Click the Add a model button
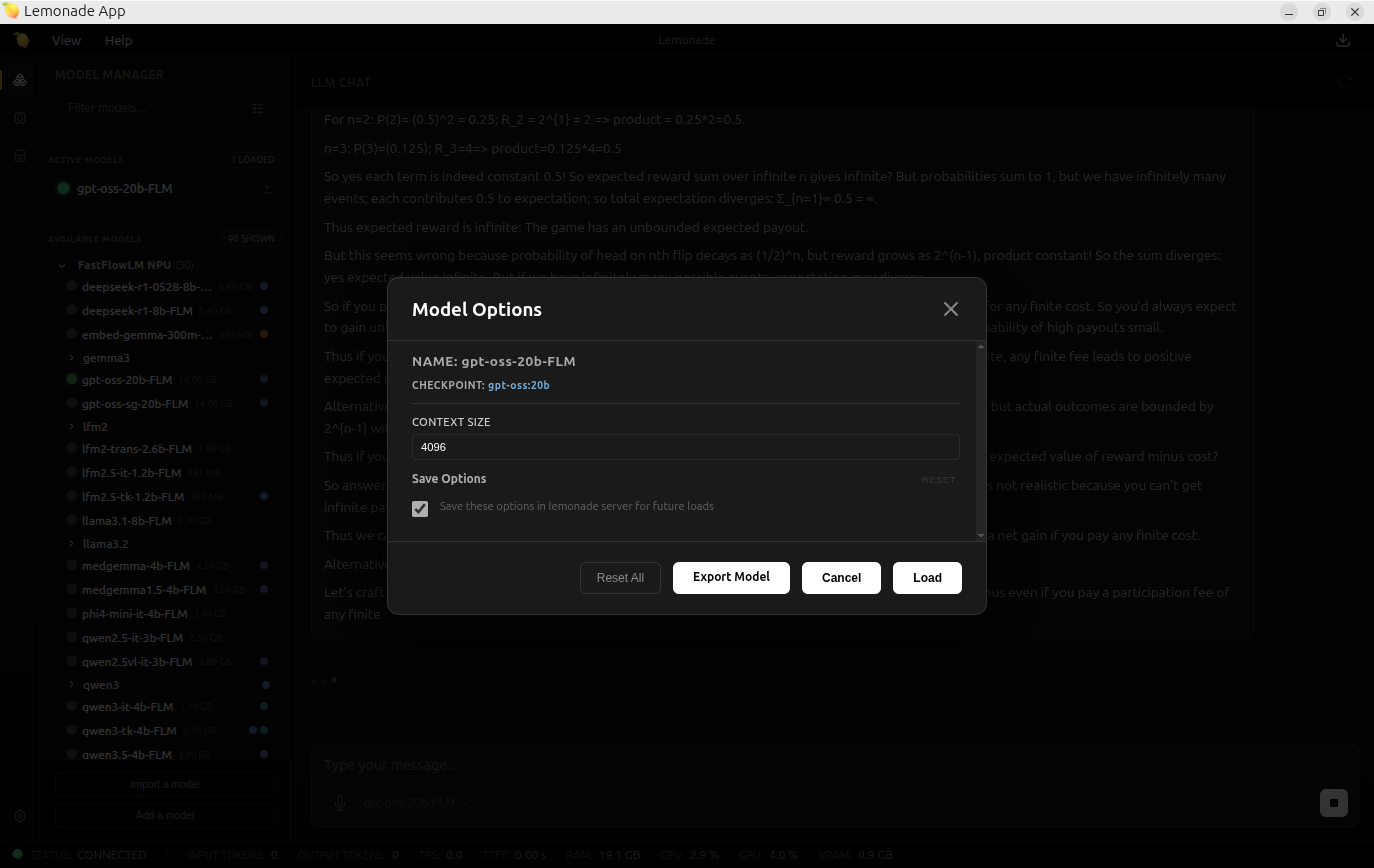 pyautogui.click(x=165, y=816)
